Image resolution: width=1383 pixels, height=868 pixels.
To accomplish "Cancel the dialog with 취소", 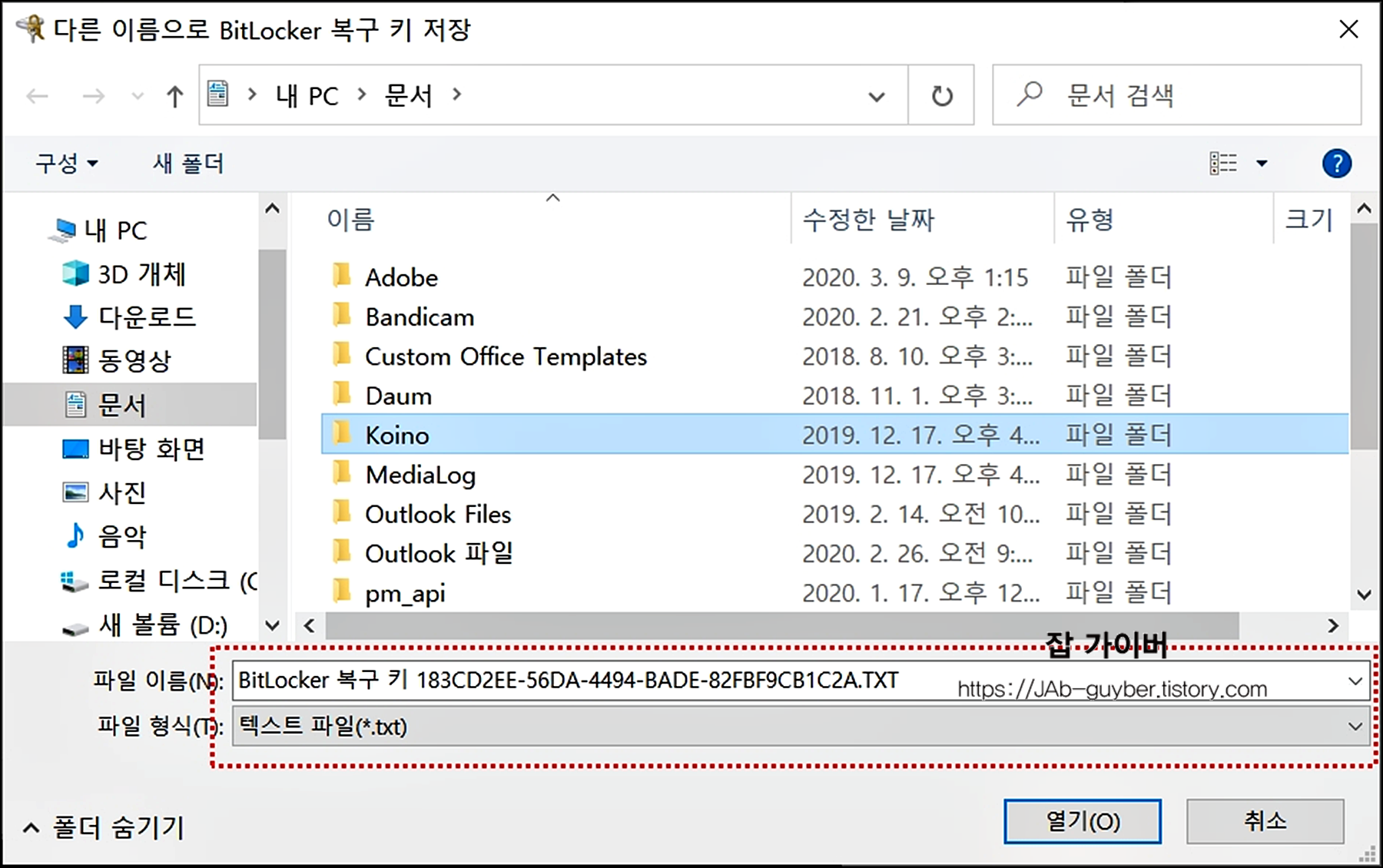I will 1264,820.
